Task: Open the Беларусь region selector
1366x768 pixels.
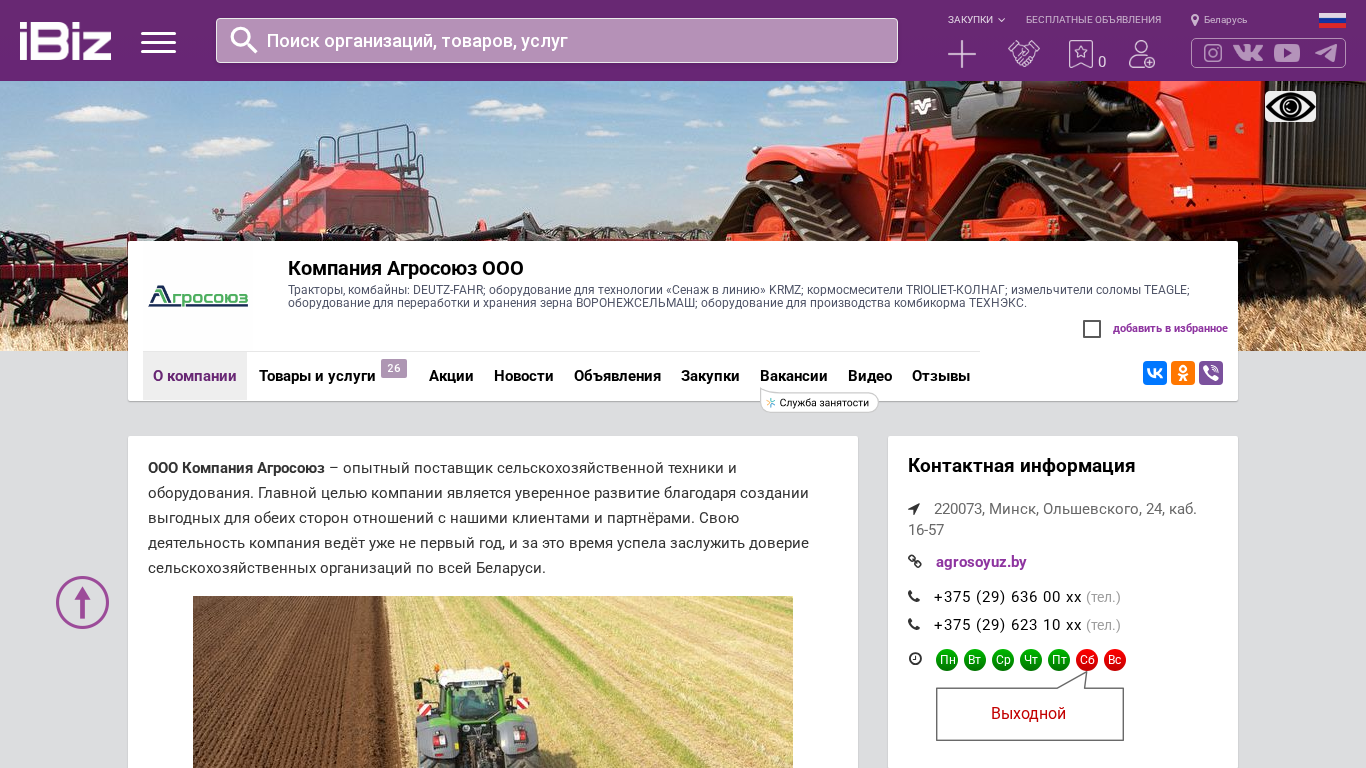Action: coord(1219,20)
